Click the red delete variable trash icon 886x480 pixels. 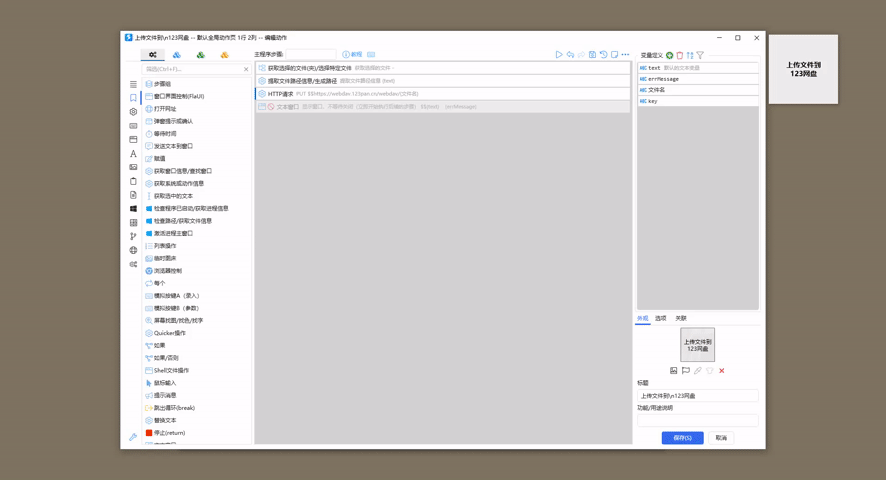tap(680, 56)
